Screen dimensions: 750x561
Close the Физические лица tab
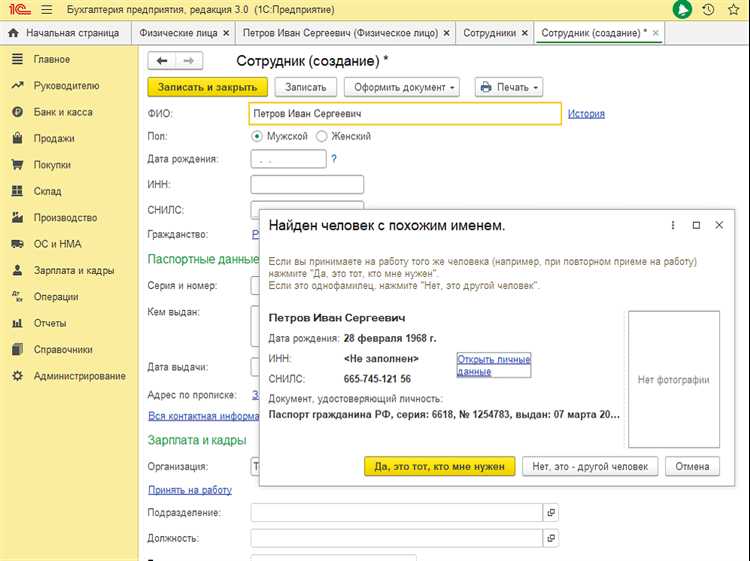point(226,33)
